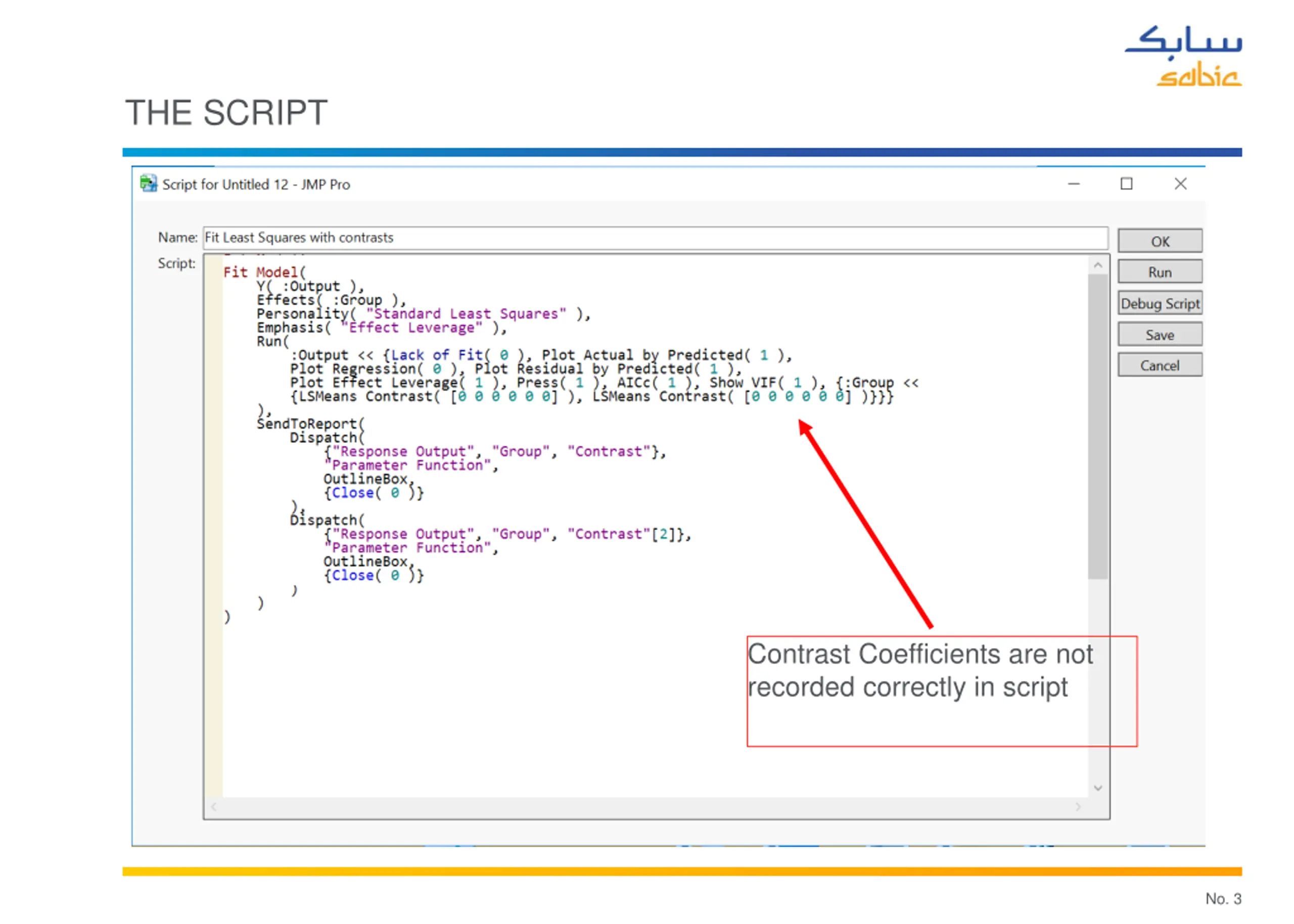Click the Fit Model line in script
This screenshot has width=1294, height=924.
coord(264,272)
